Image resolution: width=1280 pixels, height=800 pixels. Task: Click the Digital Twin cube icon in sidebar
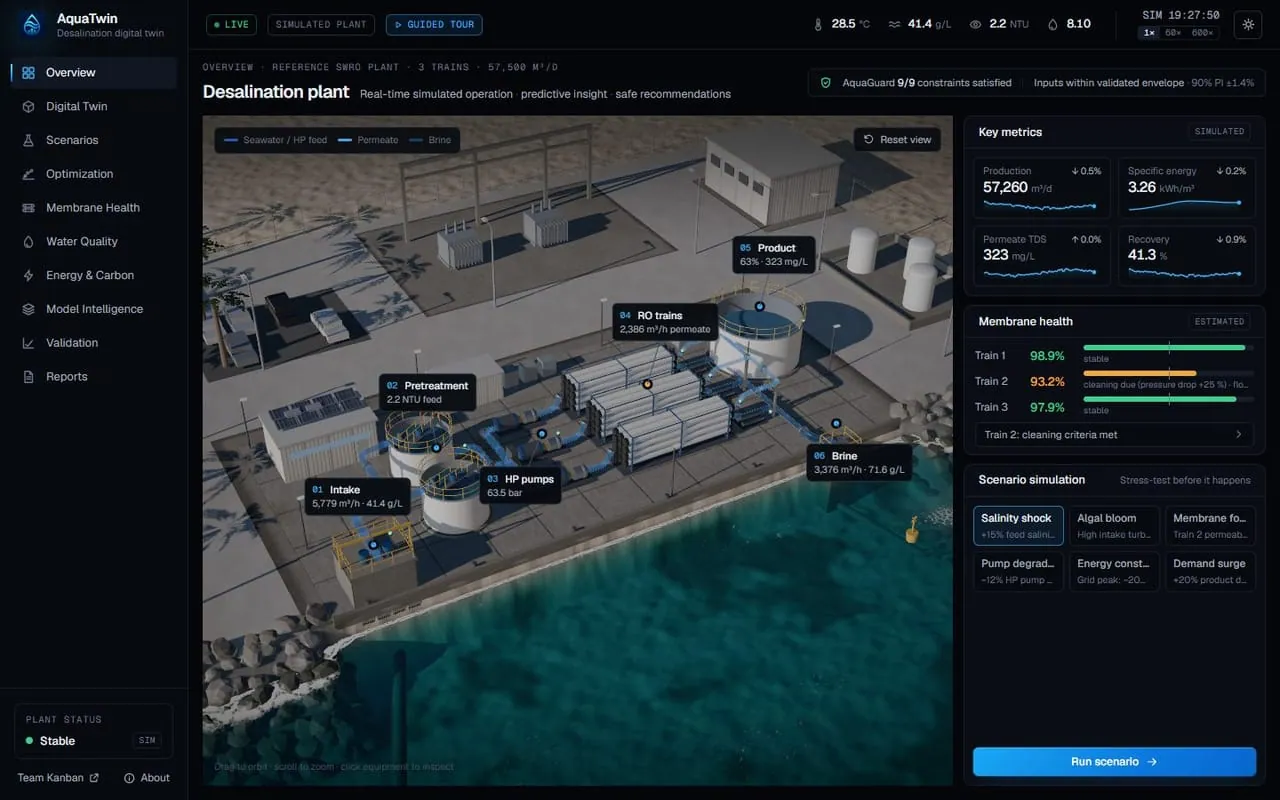click(x=28, y=106)
